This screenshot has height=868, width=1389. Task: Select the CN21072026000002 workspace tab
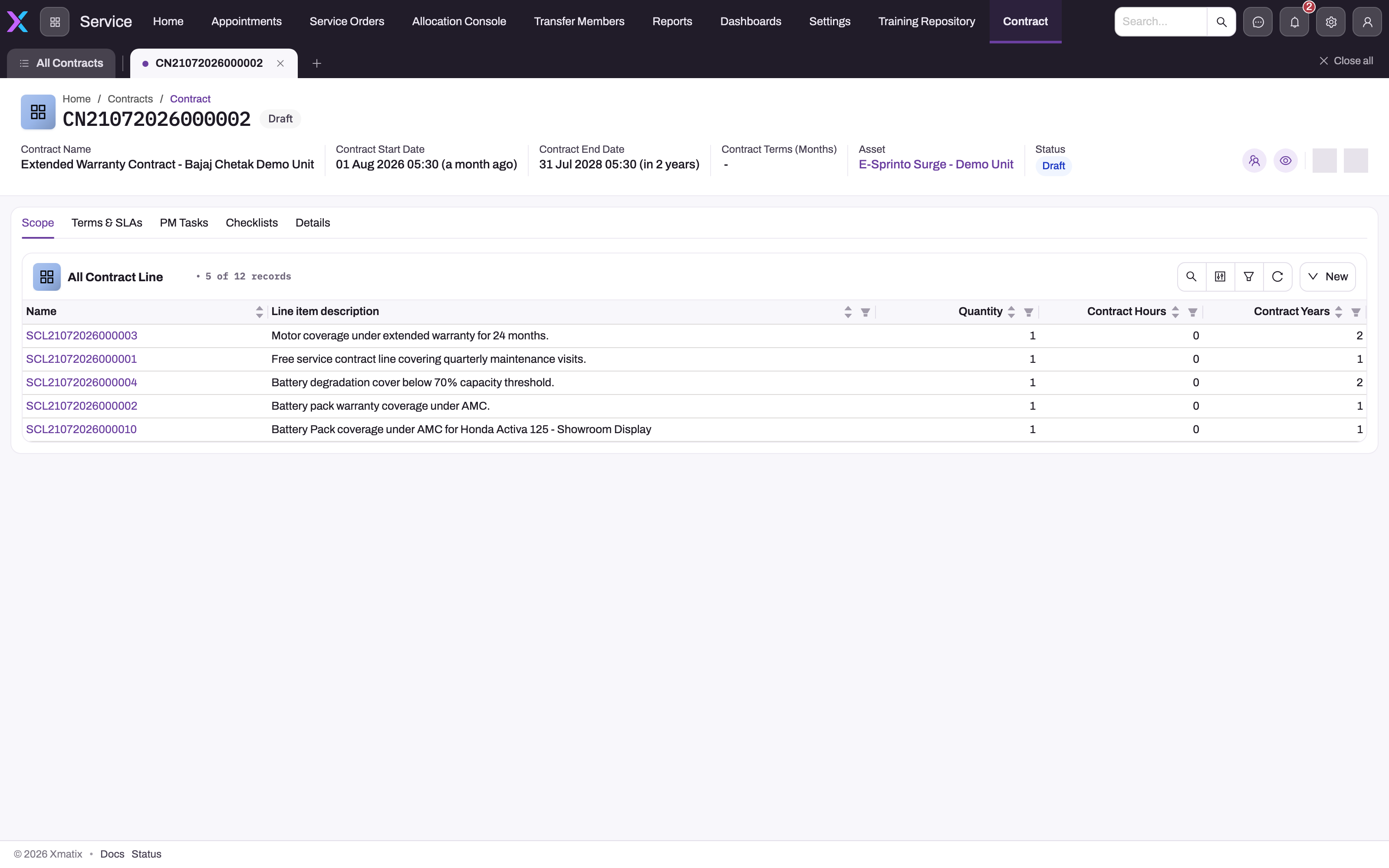[x=209, y=63]
